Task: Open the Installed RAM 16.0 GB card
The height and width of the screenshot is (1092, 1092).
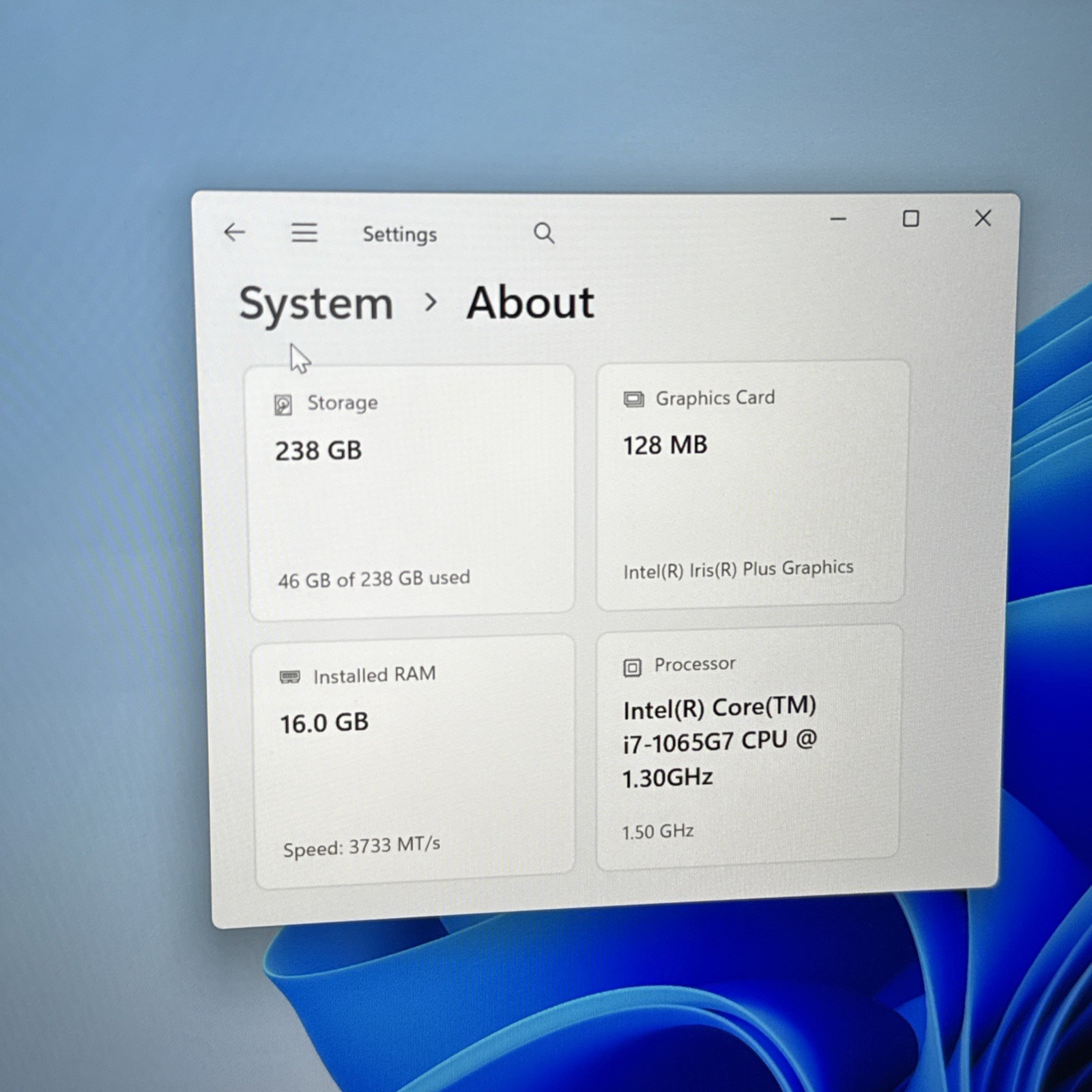Action: pos(414,761)
